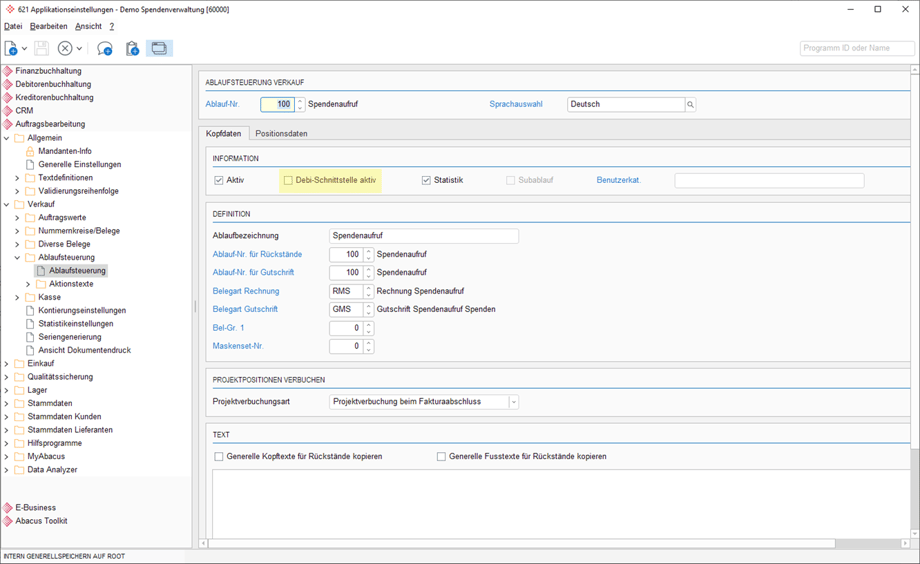Toggle the window layout toolbar icon
Viewport: 920px width, 564px height.
pyautogui.click(x=159, y=48)
